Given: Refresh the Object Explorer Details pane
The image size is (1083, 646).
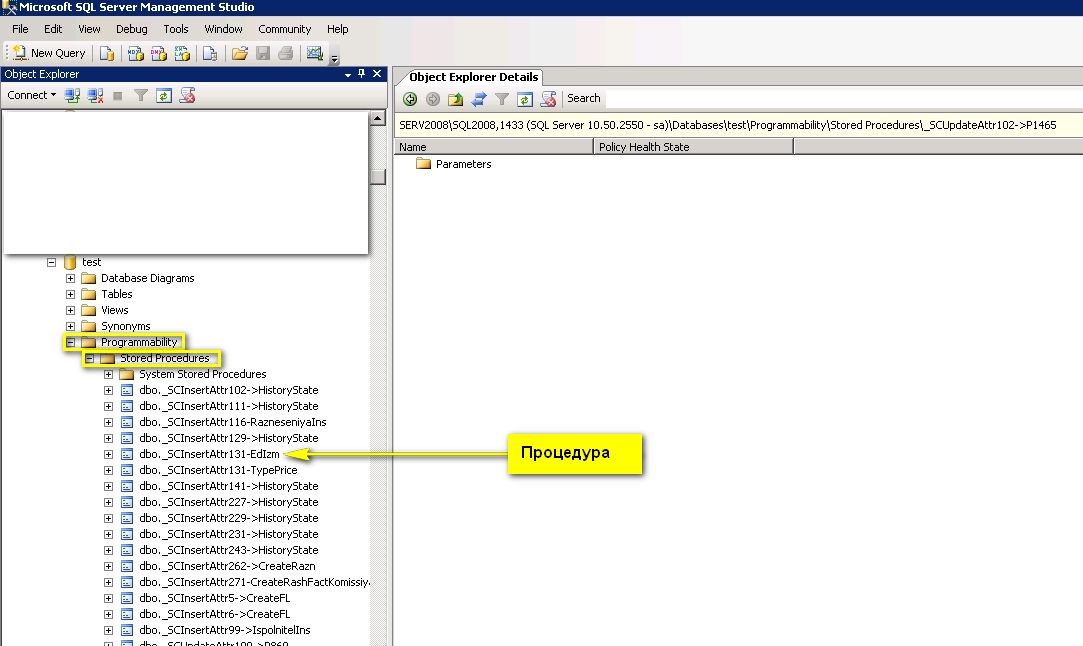Looking at the screenshot, I should pyautogui.click(x=525, y=99).
